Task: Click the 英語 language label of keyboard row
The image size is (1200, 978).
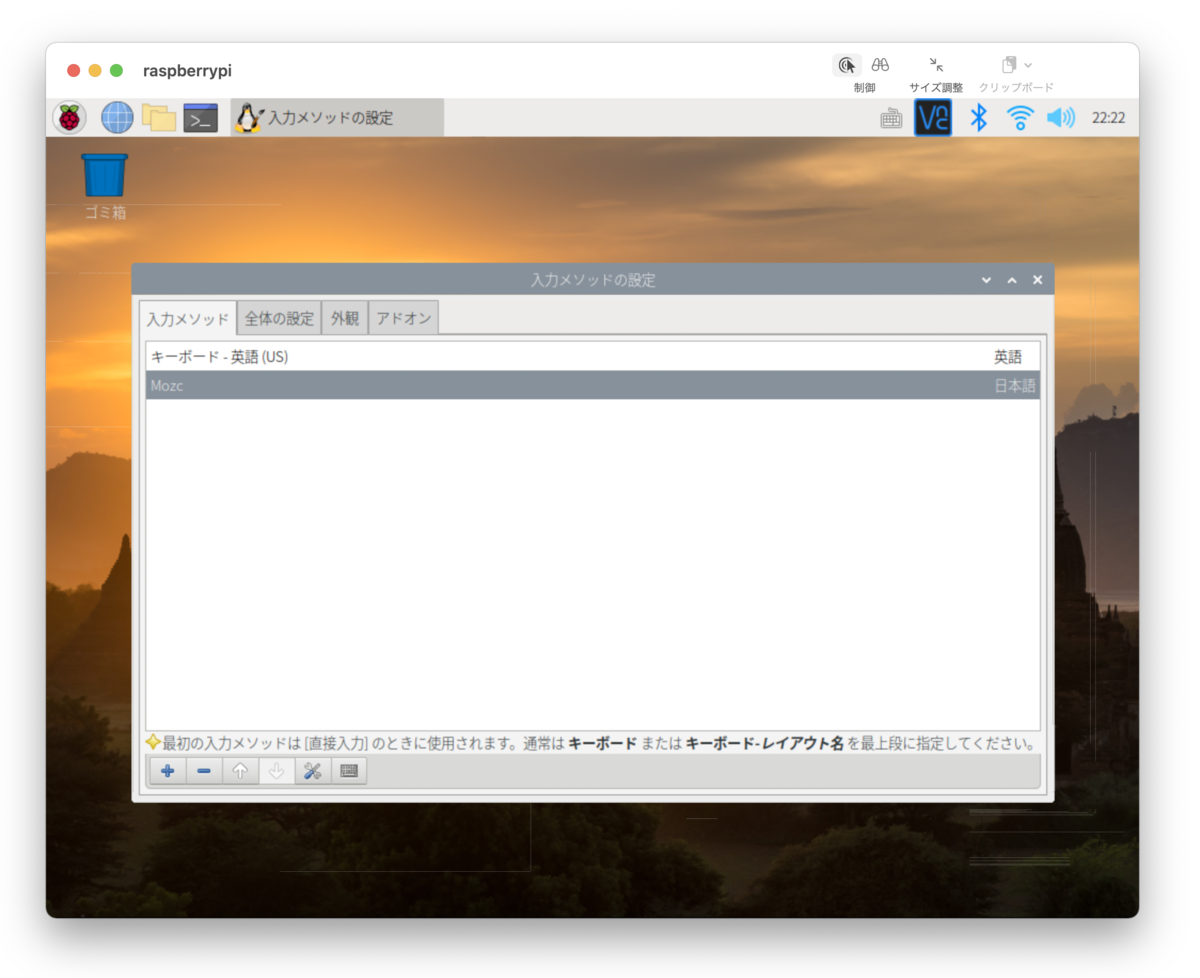Action: 1008,357
